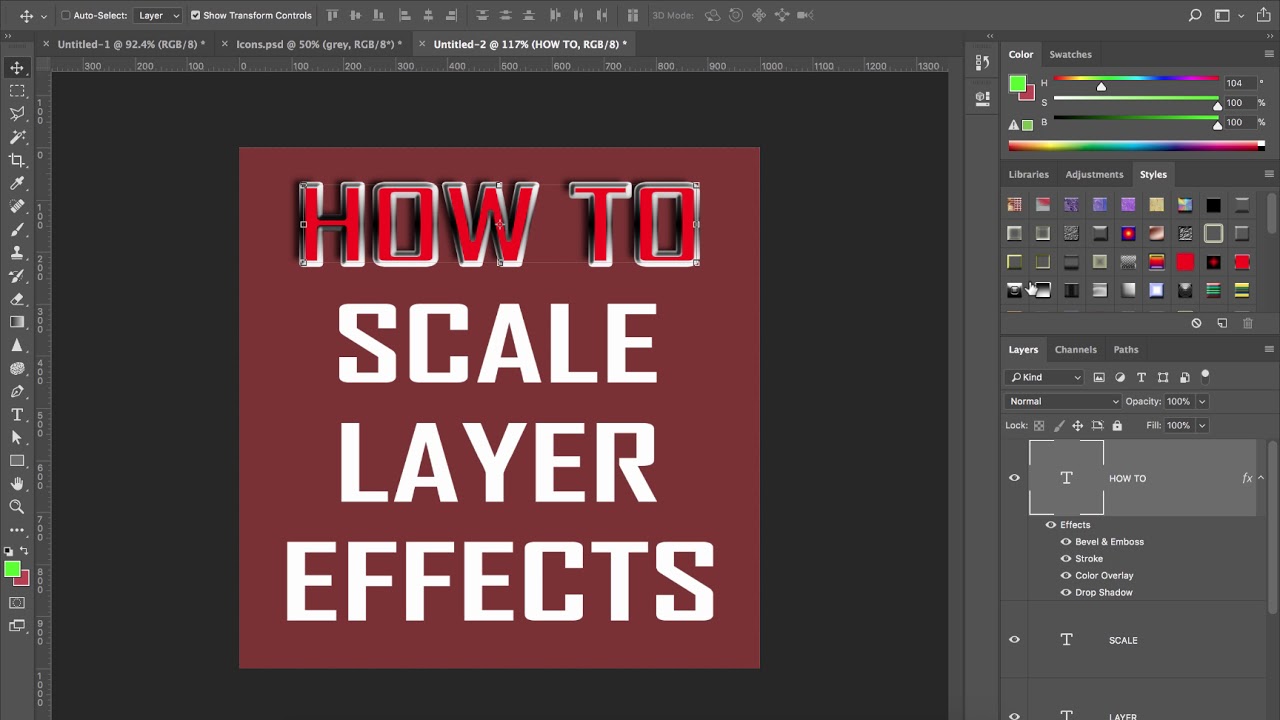Apply the solid red style thumbnail left of the black-red one
This screenshot has height=720, width=1280.
tap(1185, 262)
